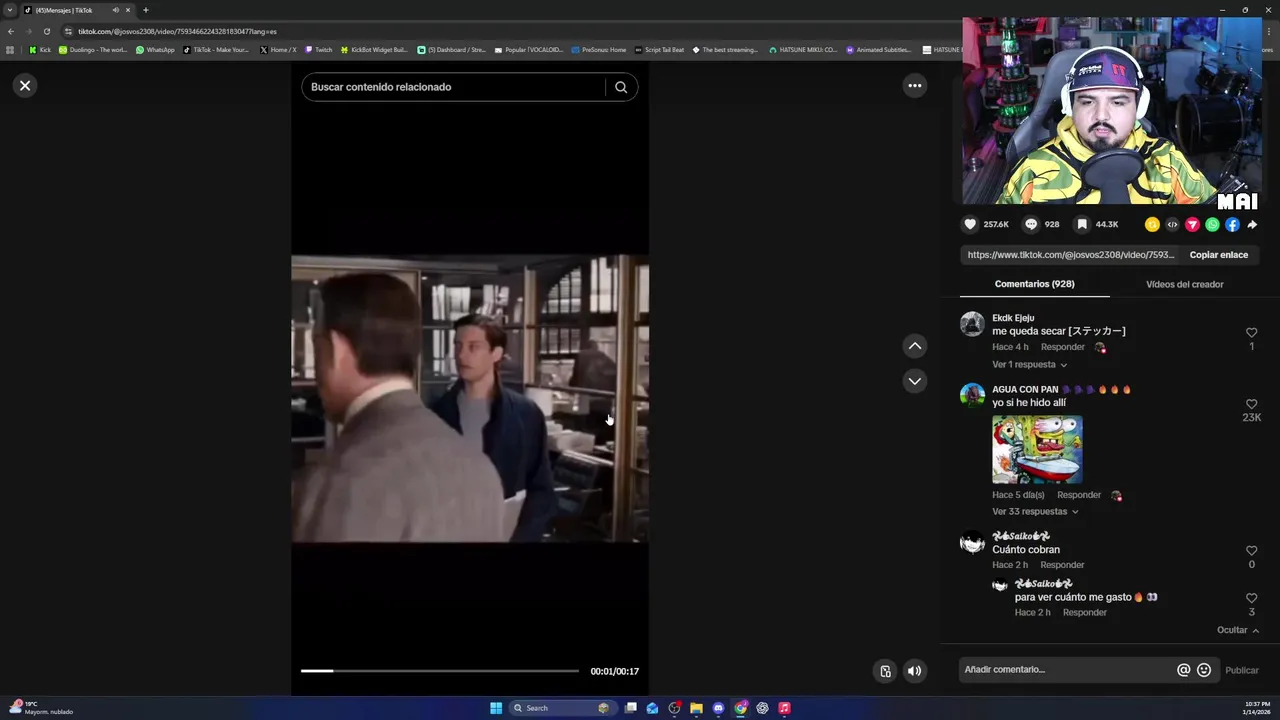
Task: Open the Kick bookmark
Action: tap(40, 50)
